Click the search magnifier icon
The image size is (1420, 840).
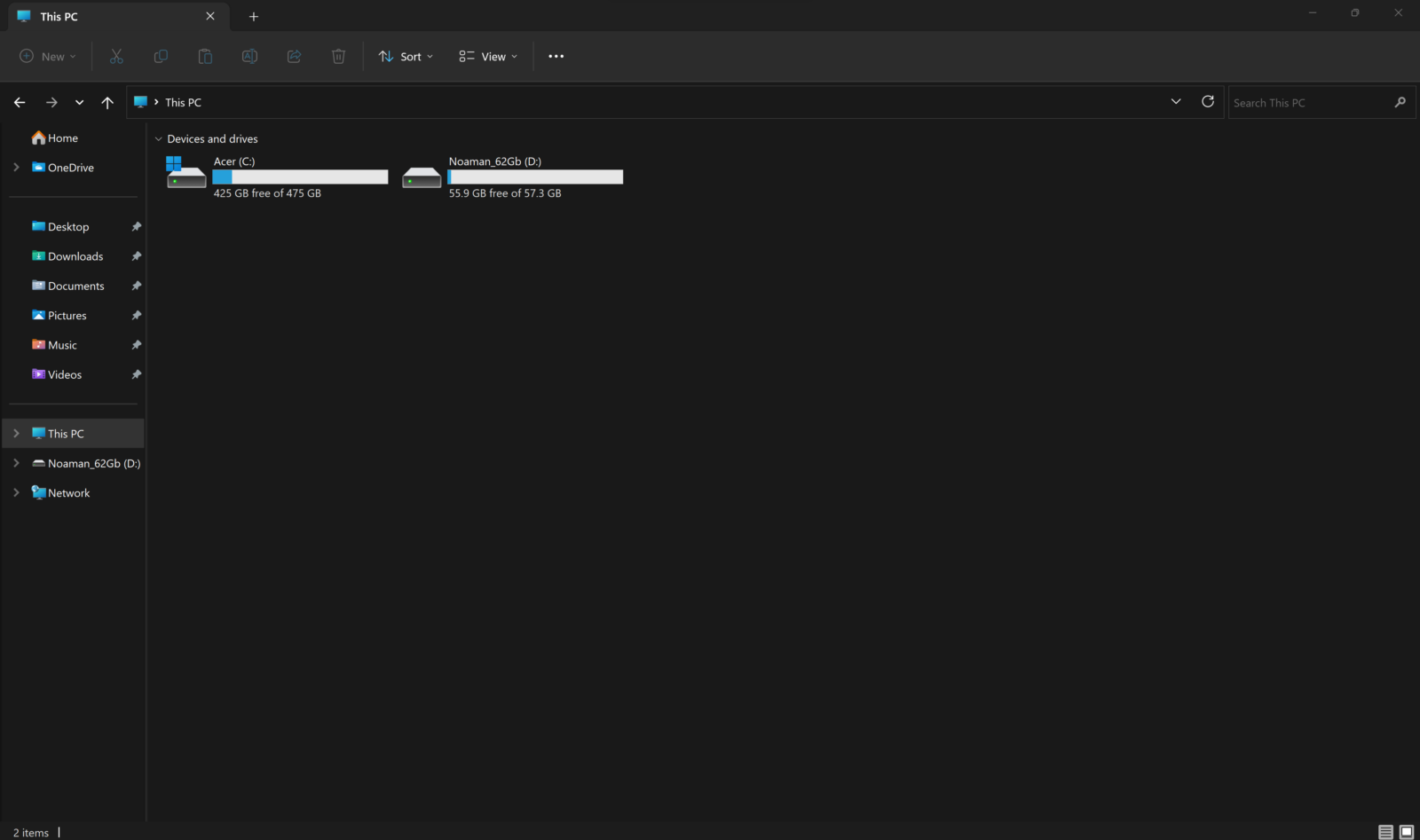click(x=1400, y=103)
